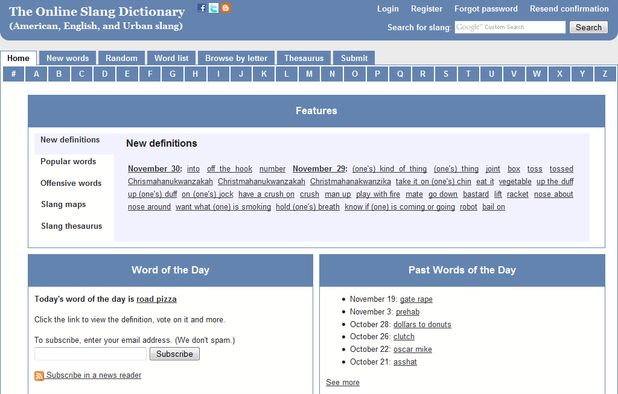Browse words starting with Z

pyautogui.click(x=605, y=74)
